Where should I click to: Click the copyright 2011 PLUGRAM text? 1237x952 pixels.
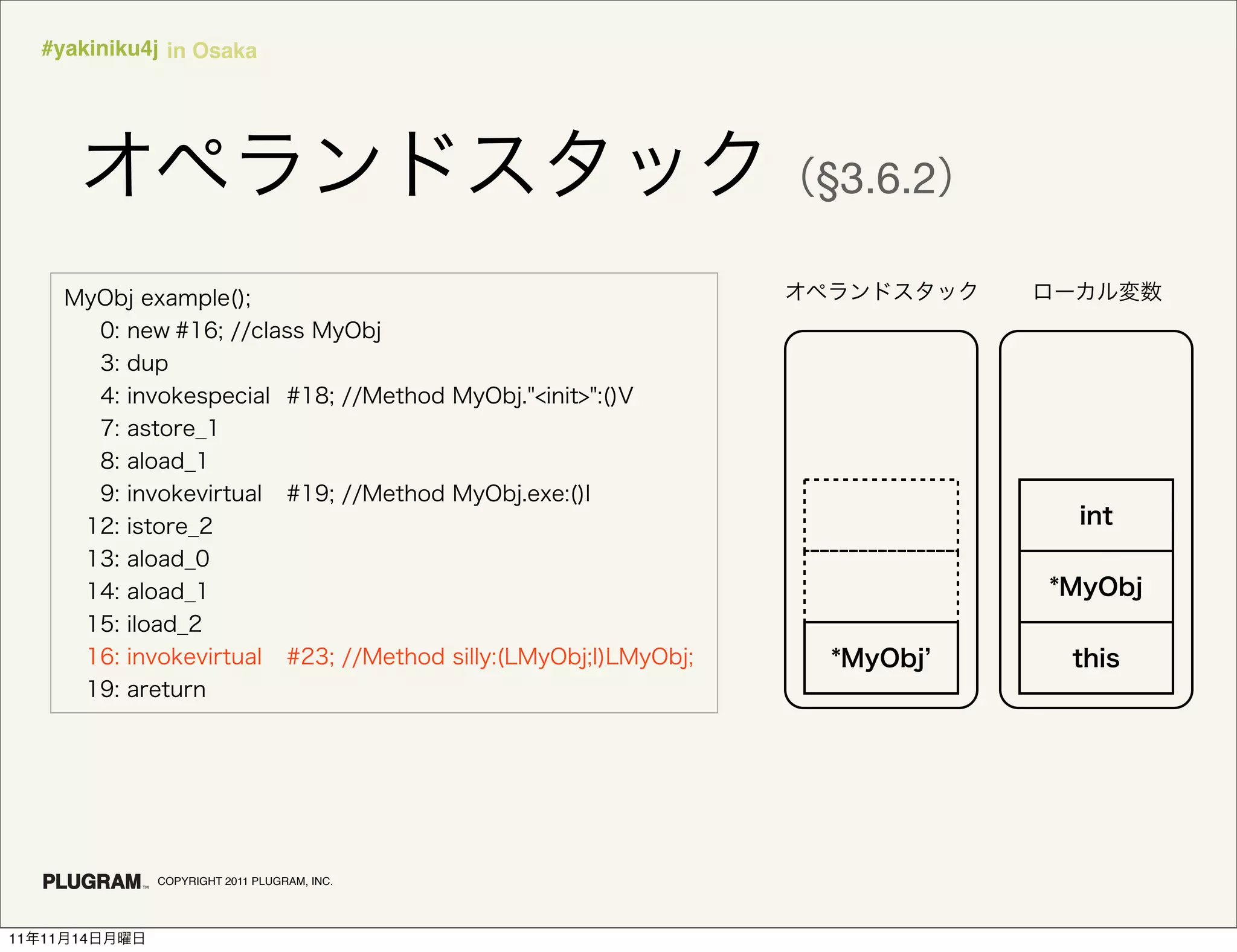pyautogui.click(x=245, y=881)
